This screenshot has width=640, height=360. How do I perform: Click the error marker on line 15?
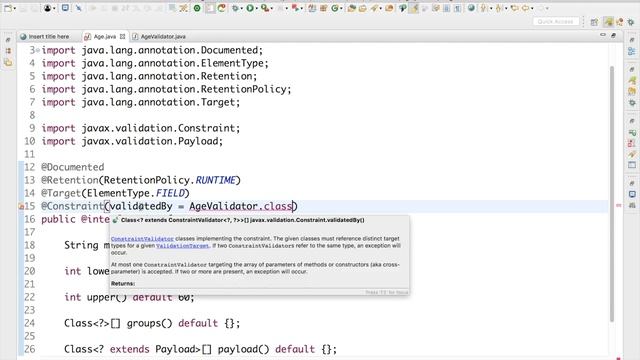[x=21, y=207]
